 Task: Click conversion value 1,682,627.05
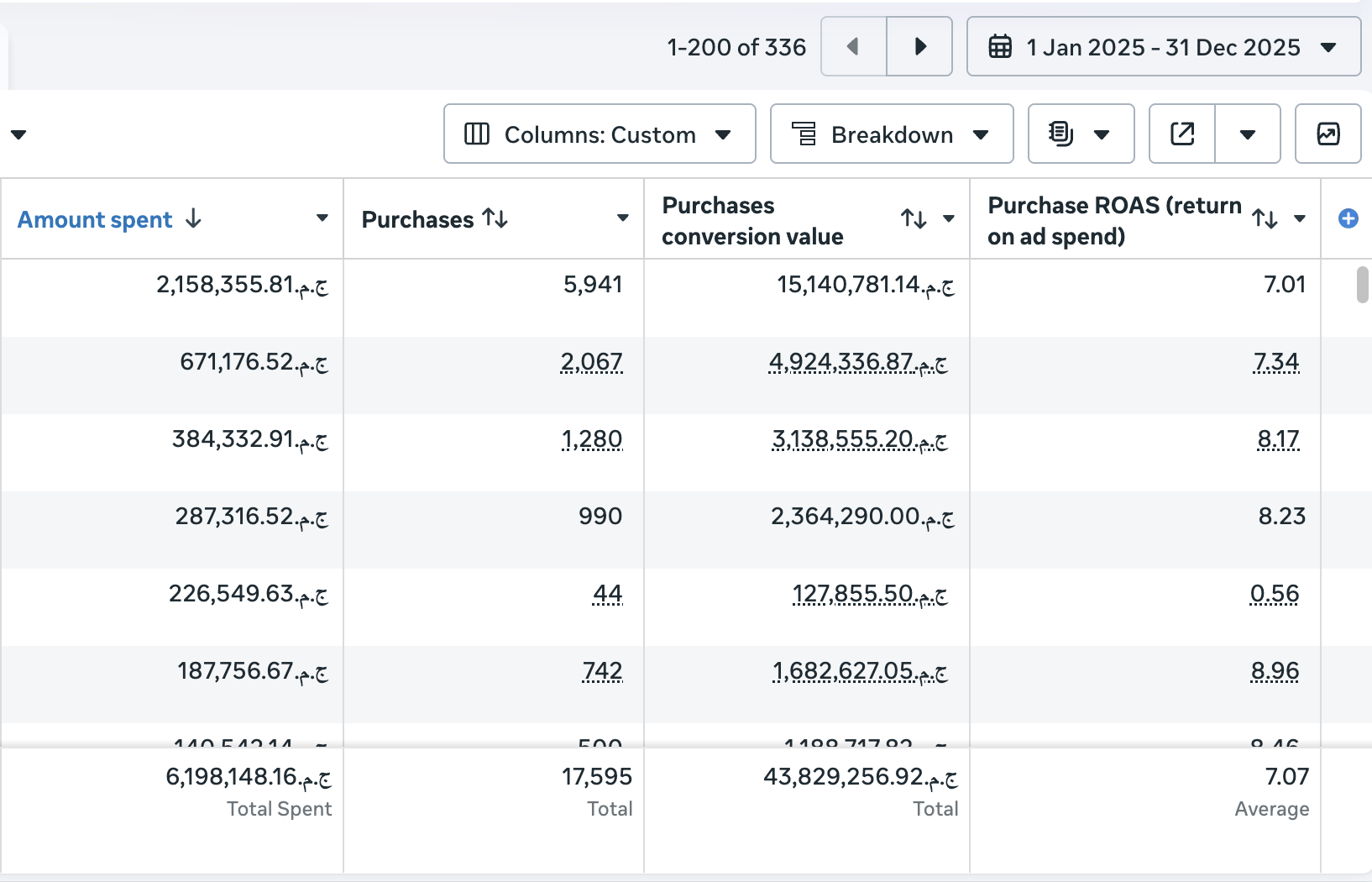(x=860, y=671)
